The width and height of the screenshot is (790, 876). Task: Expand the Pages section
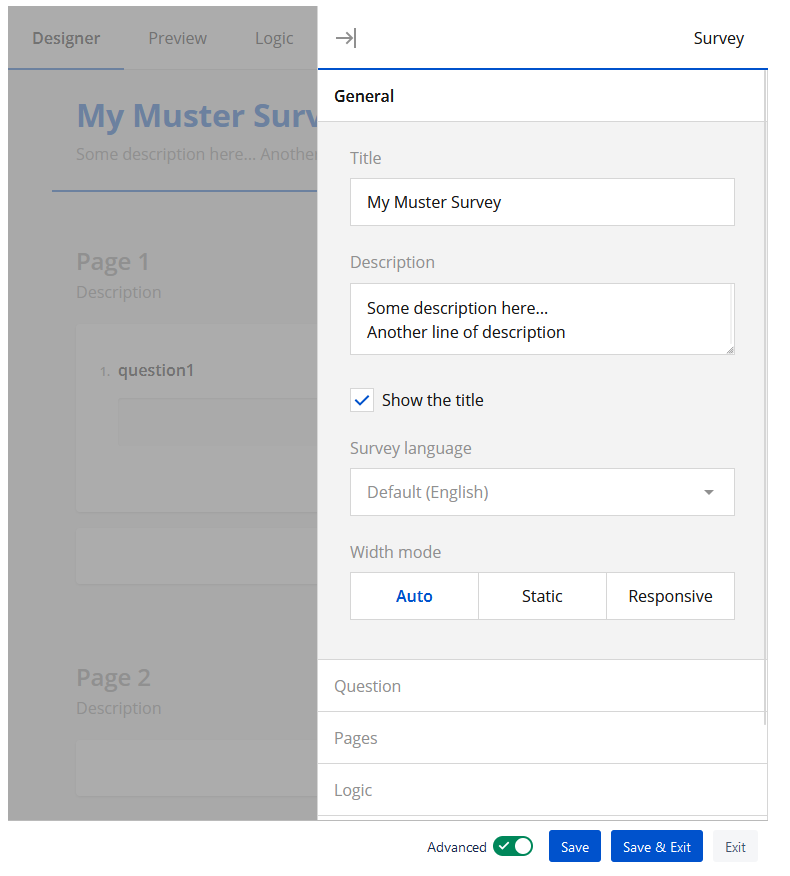[x=541, y=738]
